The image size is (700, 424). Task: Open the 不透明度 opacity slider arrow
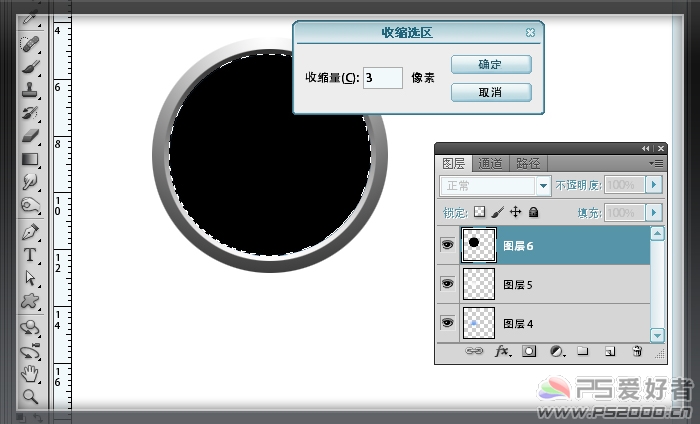click(x=654, y=185)
